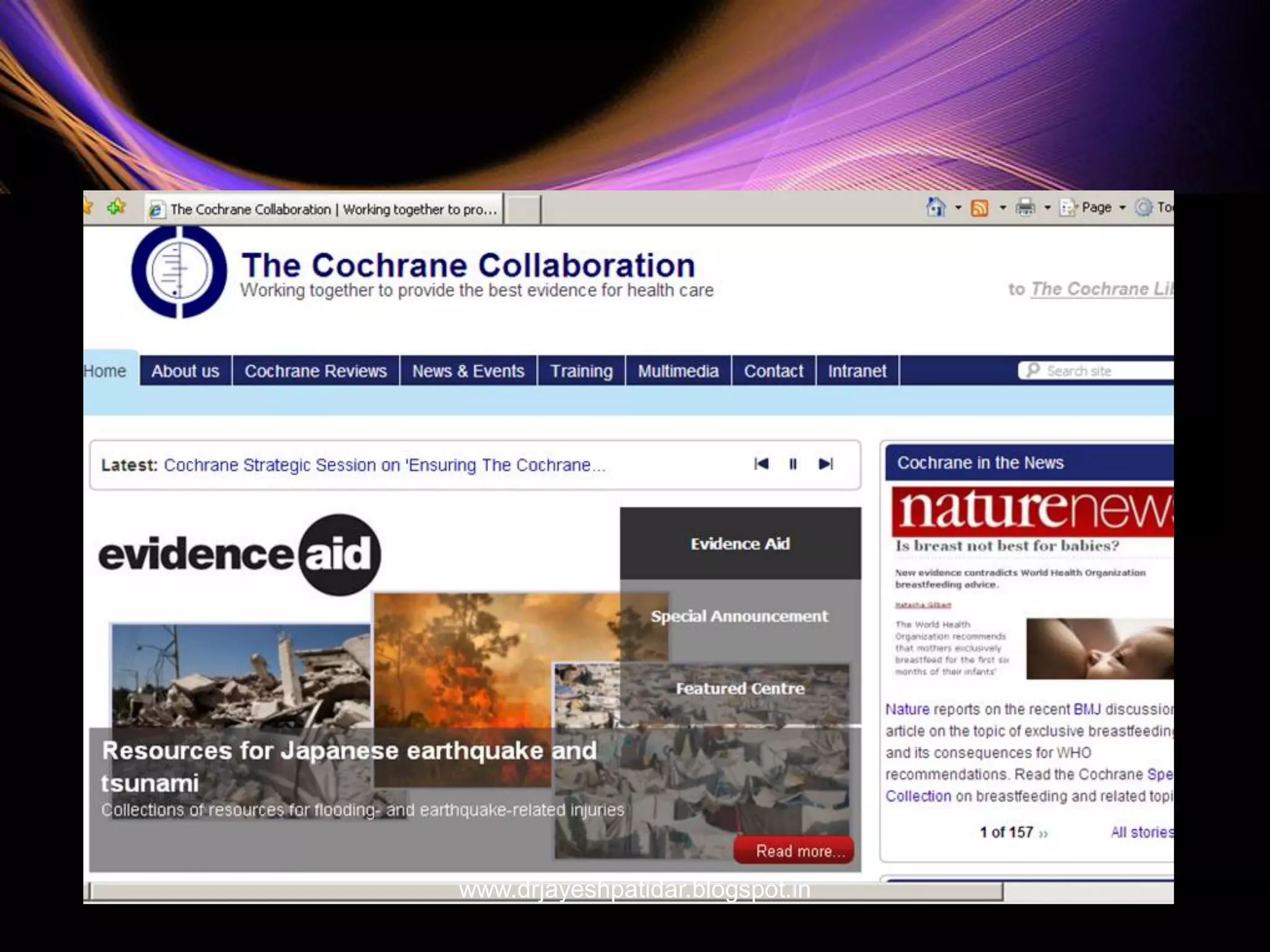1270x952 pixels.
Task: Pause the latest news ticker
Action: pyautogui.click(x=793, y=464)
